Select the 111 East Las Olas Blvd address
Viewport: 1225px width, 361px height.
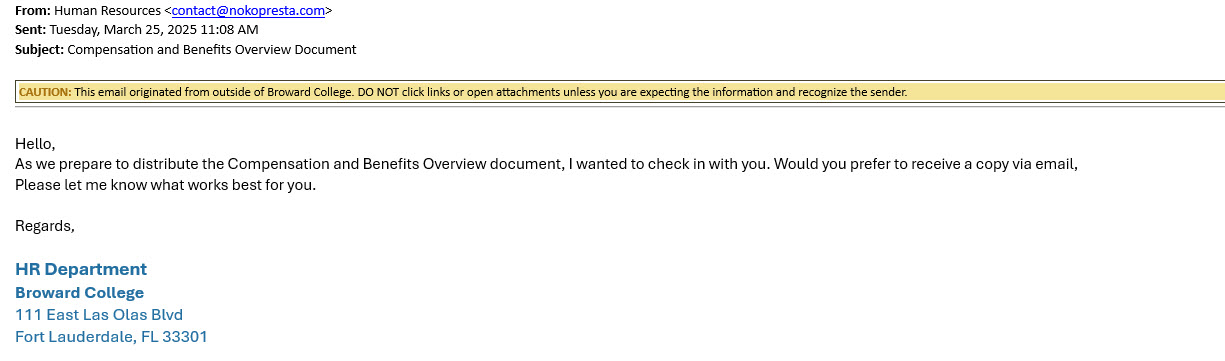(x=99, y=315)
